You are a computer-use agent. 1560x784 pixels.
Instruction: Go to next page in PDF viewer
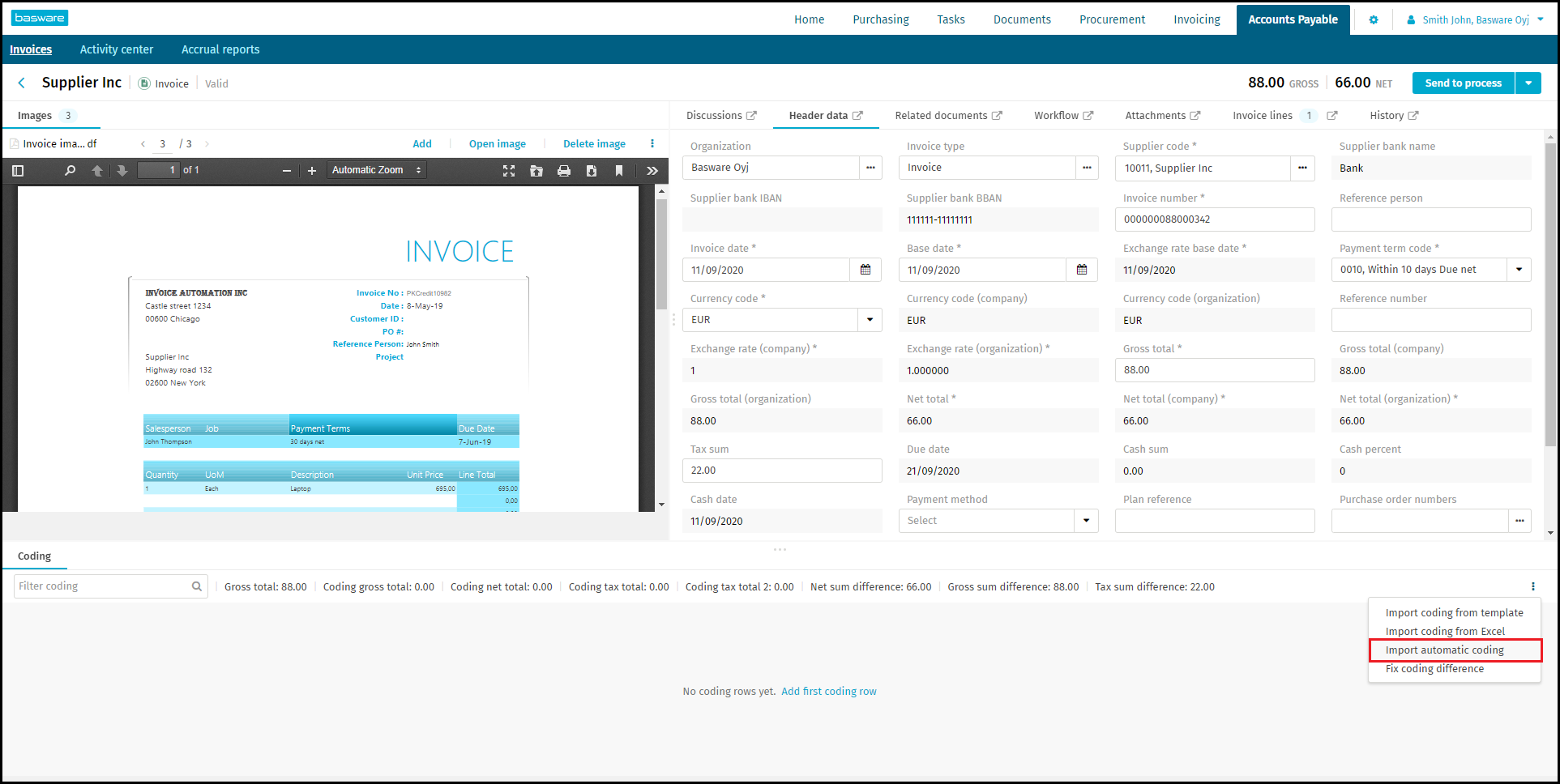pyautogui.click(x=122, y=170)
